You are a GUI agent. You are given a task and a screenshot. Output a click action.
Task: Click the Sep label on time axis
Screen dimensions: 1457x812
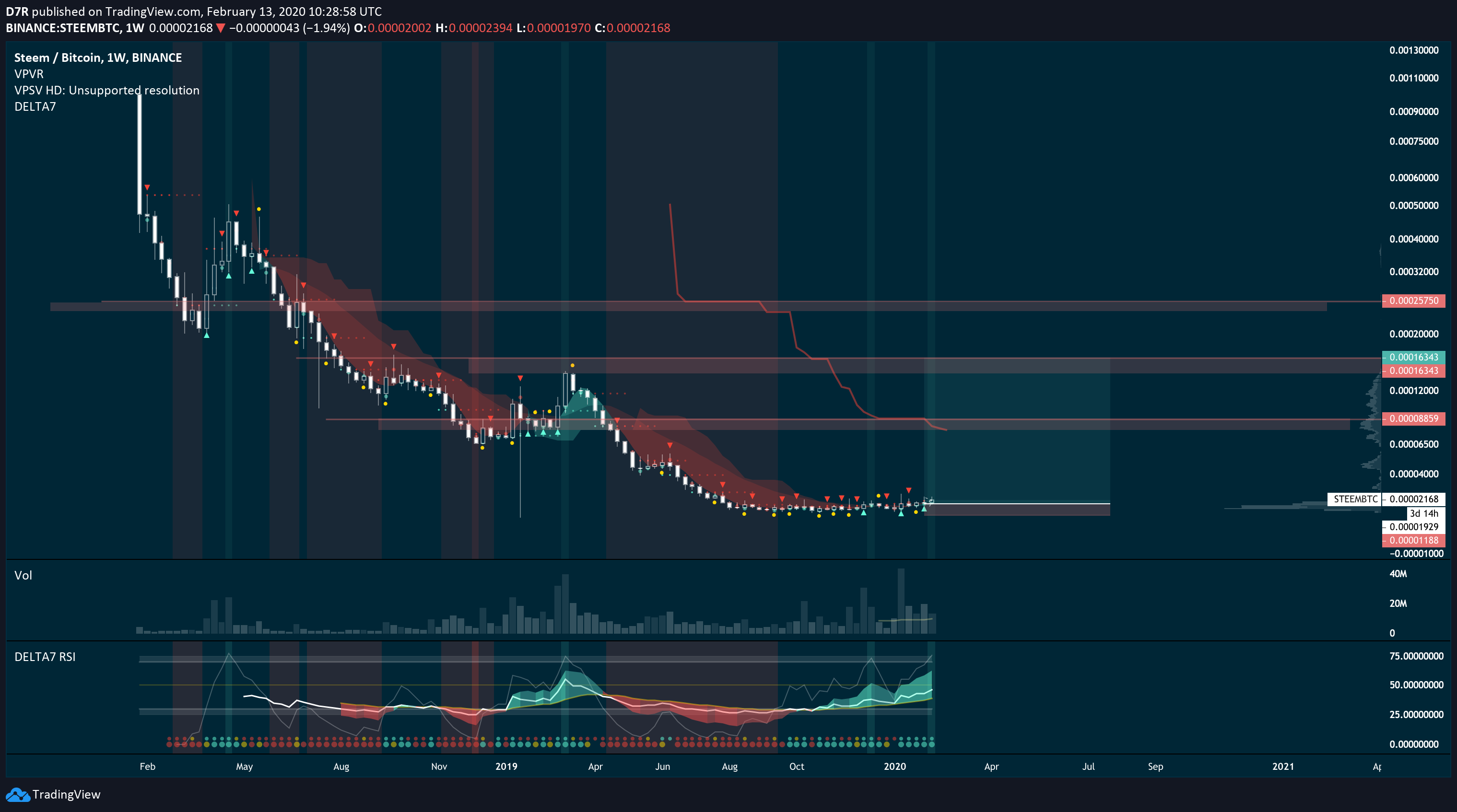coord(1155,767)
